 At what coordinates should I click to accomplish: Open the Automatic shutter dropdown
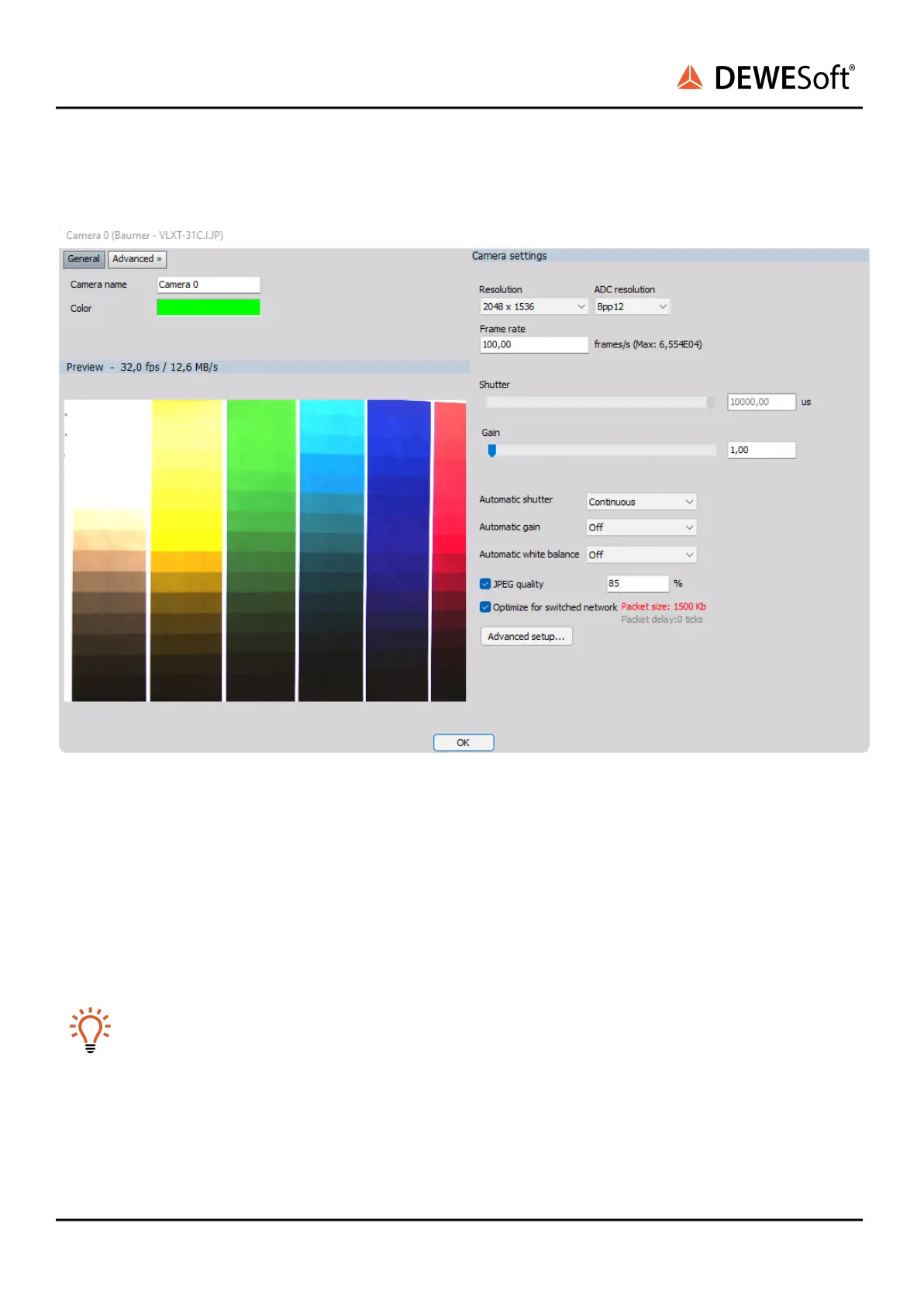coord(641,502)
